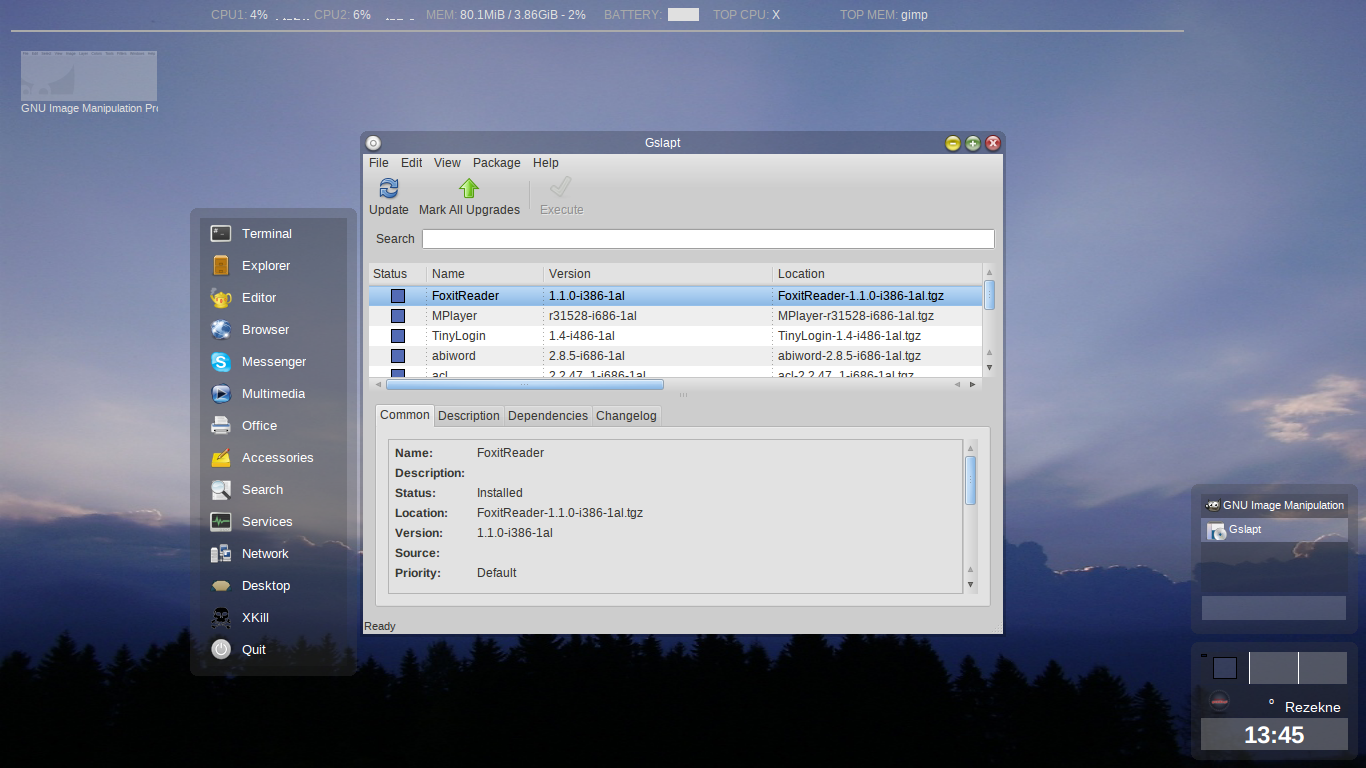Click the package Search input field
Image resolution: width=1366 pixels, height=768 pixels.
[x=708, y=239]
